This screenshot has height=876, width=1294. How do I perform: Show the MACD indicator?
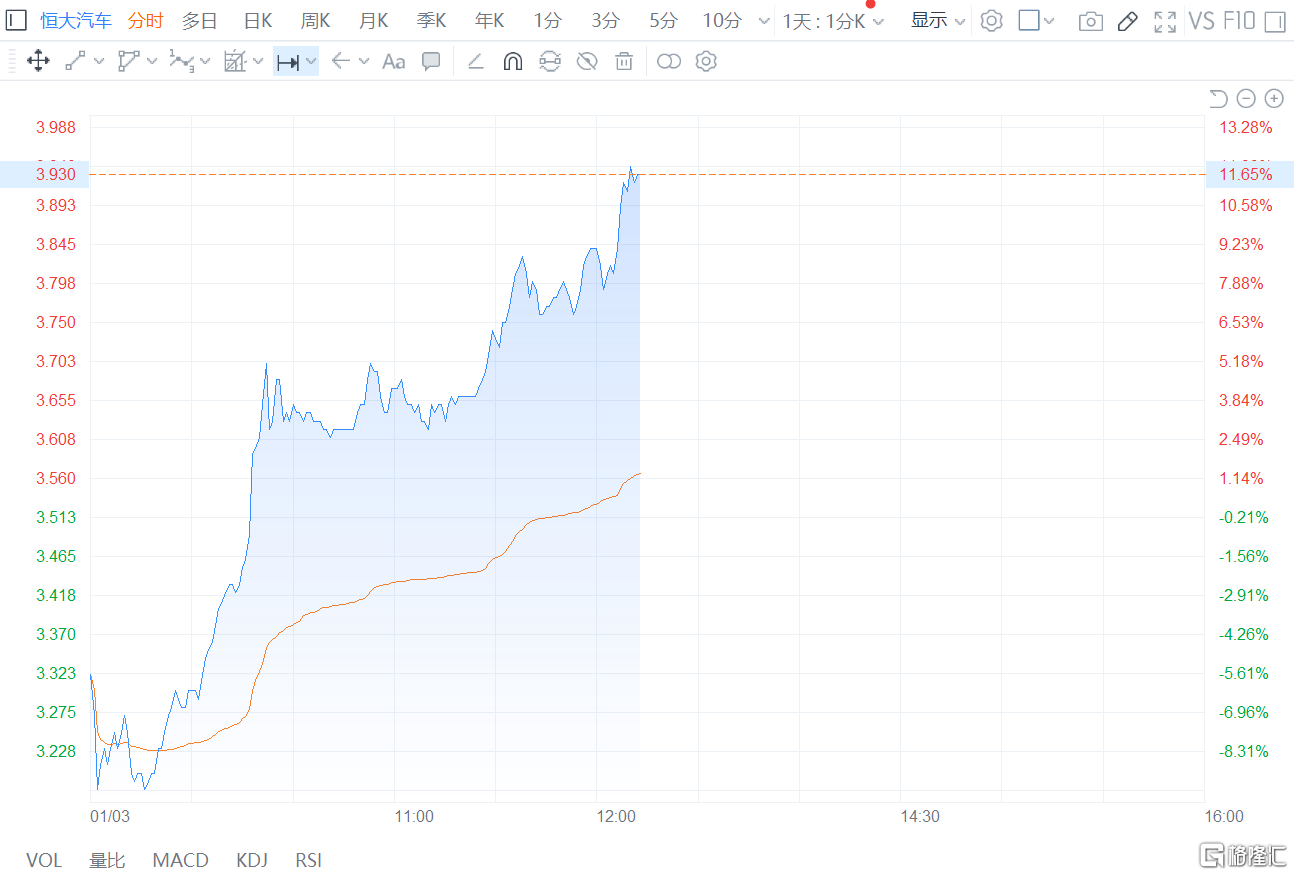click(x=181, y=860)
